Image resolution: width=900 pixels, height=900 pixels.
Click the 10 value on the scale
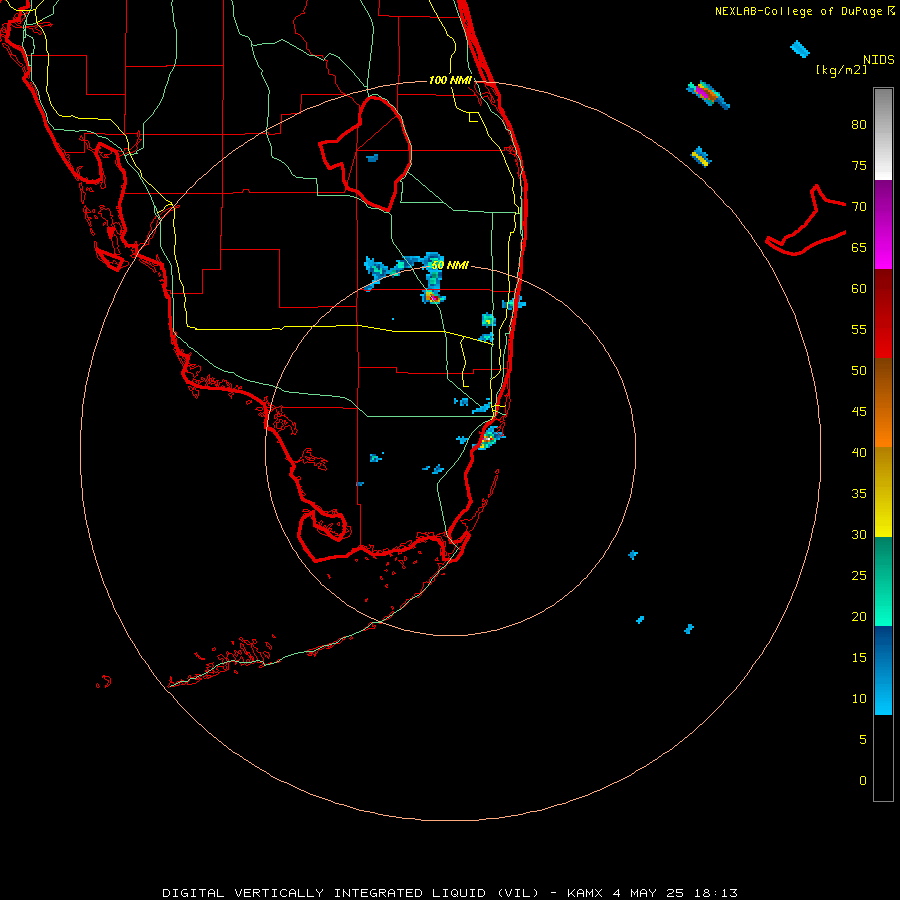pyautogui.click(x=859, y=699)
